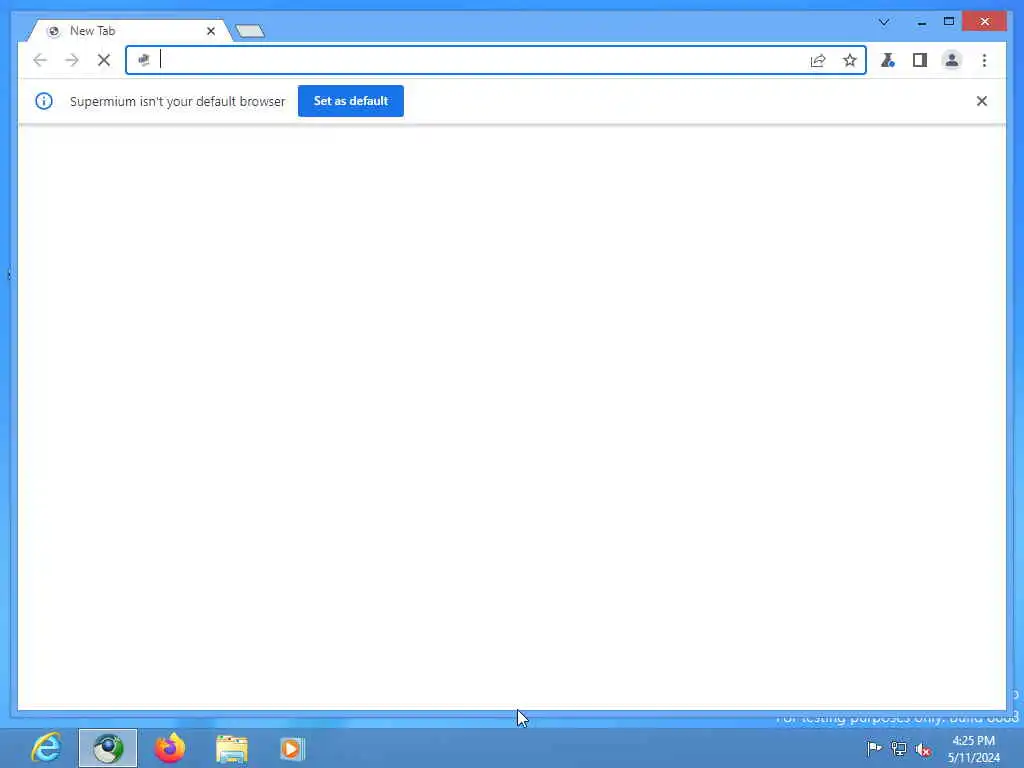Stop loading the page

click(104, 60)
